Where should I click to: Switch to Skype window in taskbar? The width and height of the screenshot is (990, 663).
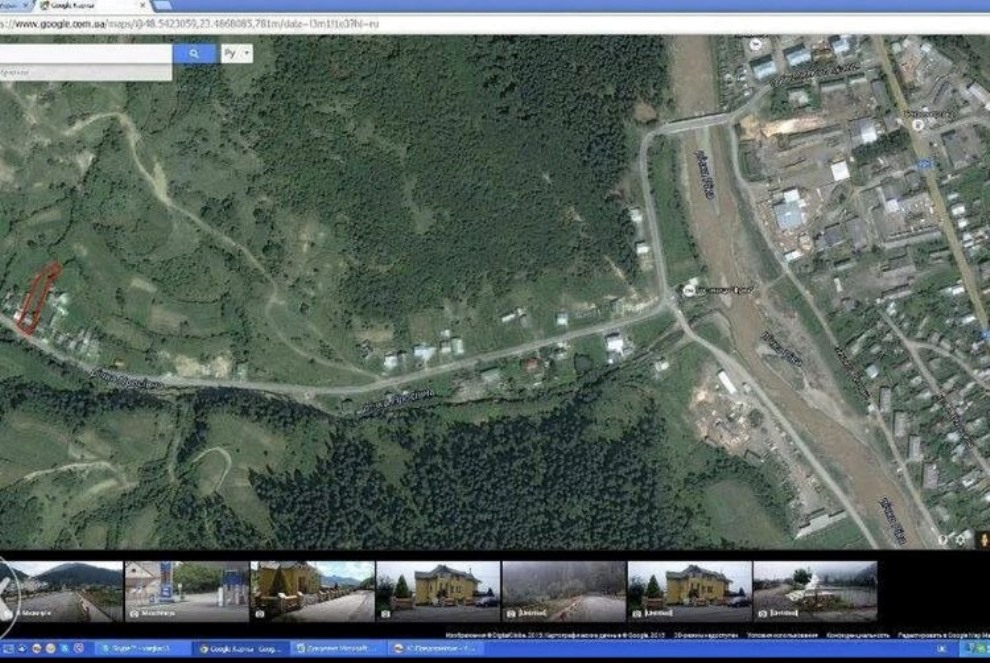pyautogui.click(x=141, y=648)
